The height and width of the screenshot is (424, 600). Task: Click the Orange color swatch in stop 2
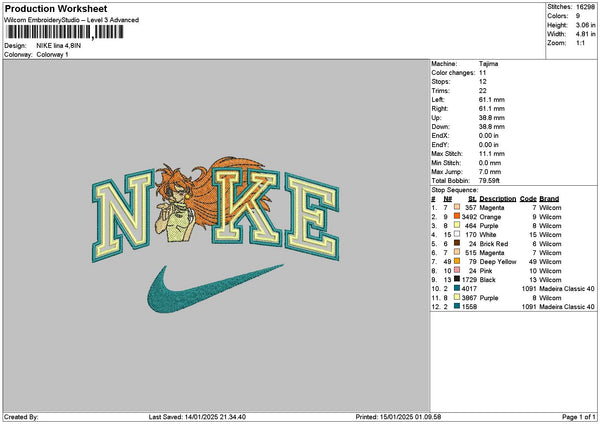coord(457,216)
